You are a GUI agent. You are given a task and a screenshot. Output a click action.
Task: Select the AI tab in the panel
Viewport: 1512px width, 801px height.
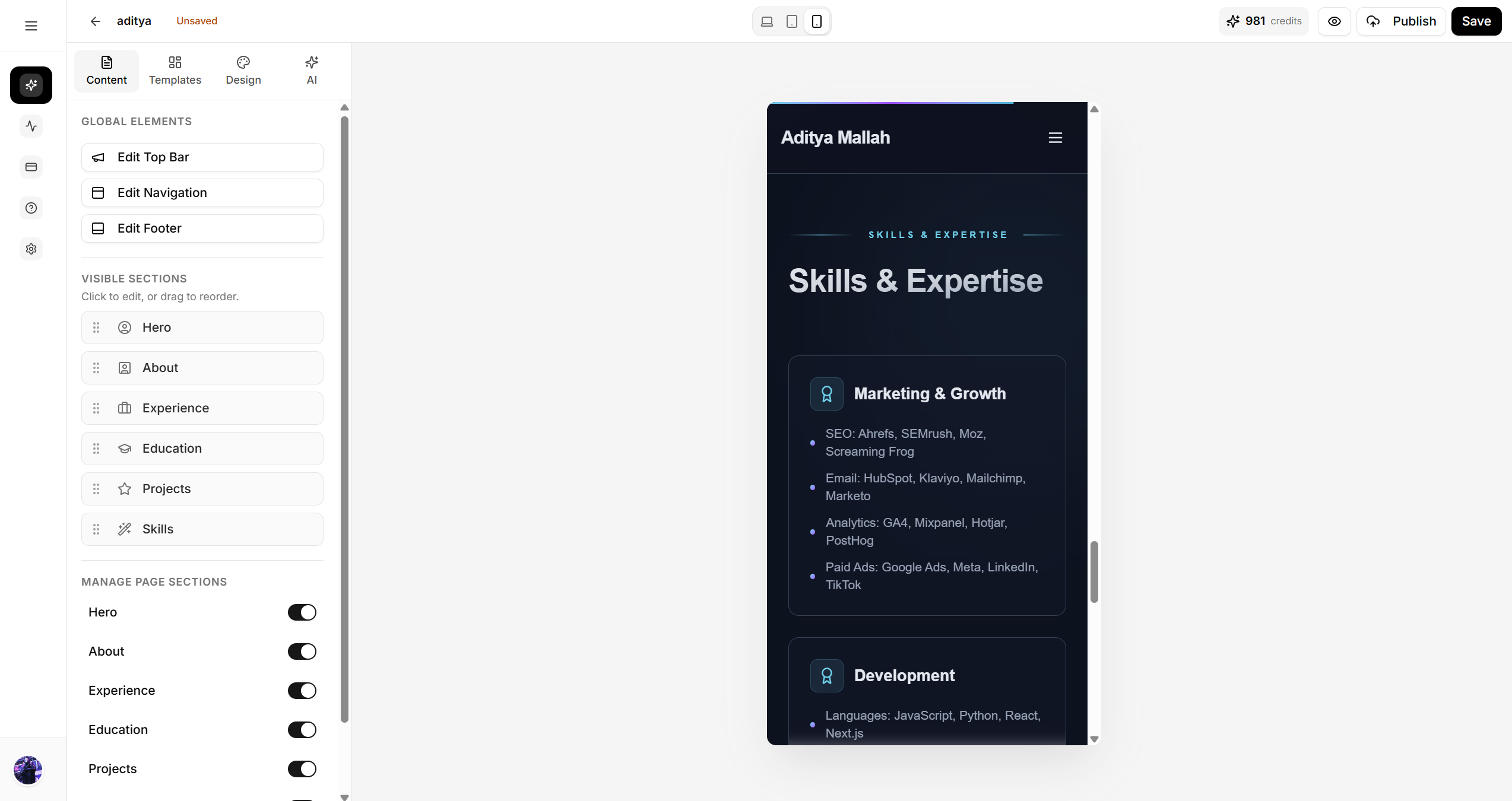(x=311, y=70)
